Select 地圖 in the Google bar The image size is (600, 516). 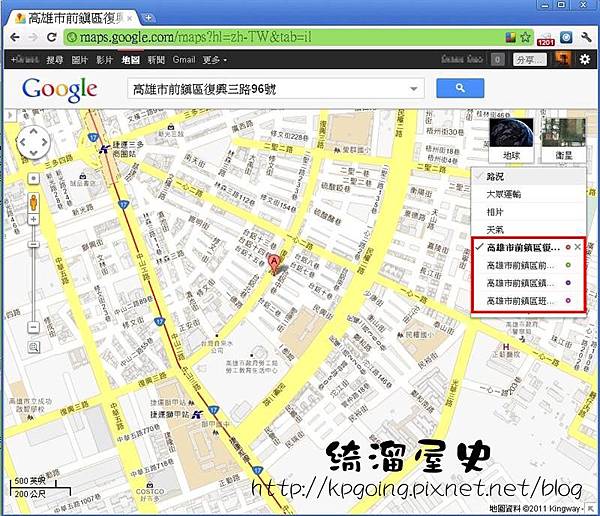pyautogui.click(x=130, y=60)
